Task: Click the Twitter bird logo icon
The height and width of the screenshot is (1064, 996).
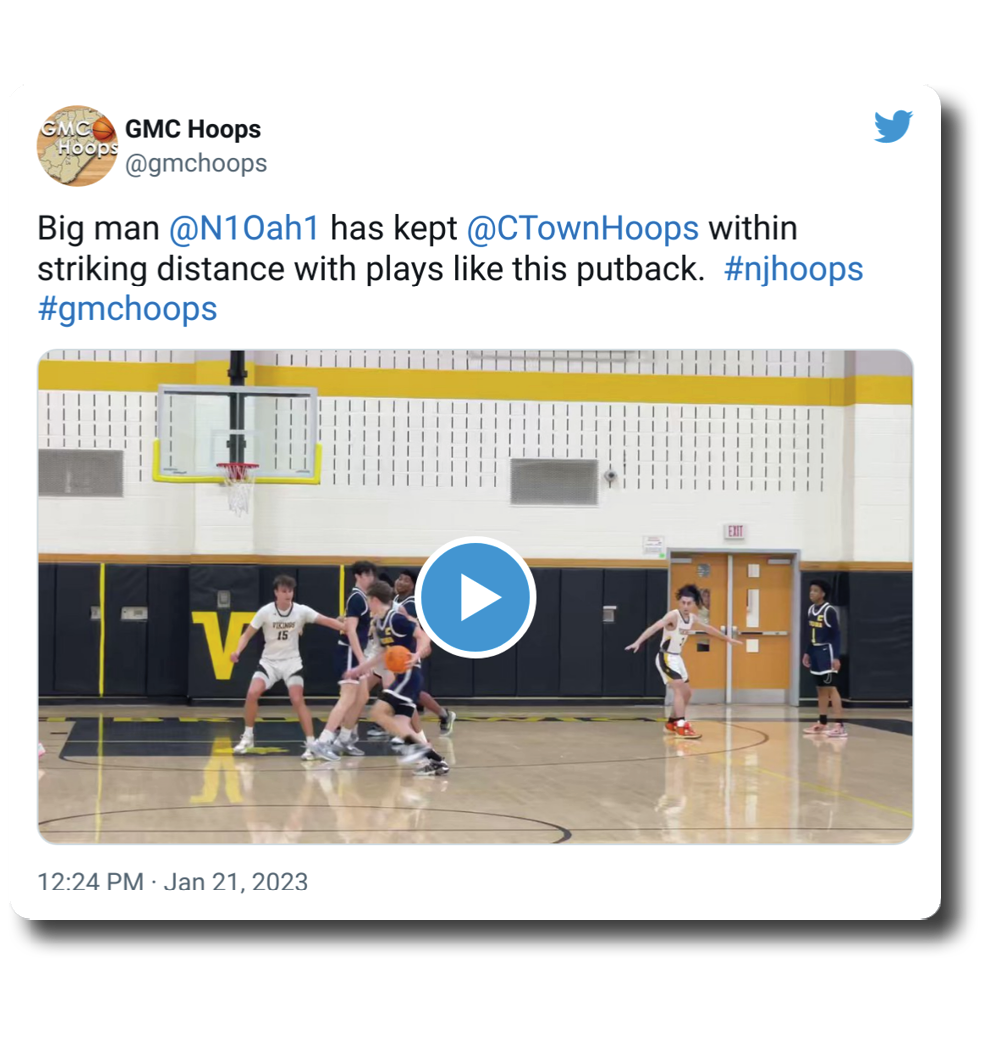Action: pos(892,126)
